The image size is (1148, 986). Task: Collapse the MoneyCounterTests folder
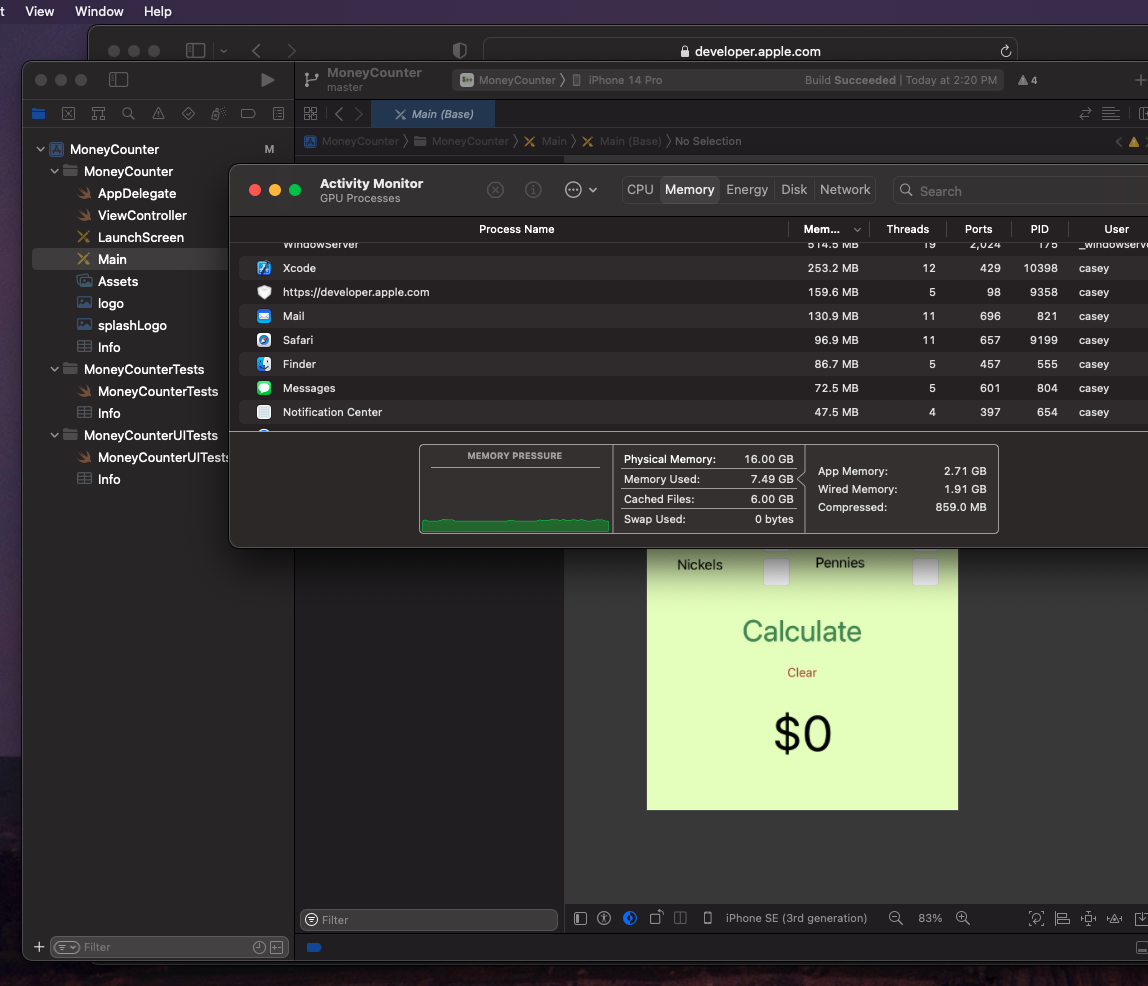55,370
